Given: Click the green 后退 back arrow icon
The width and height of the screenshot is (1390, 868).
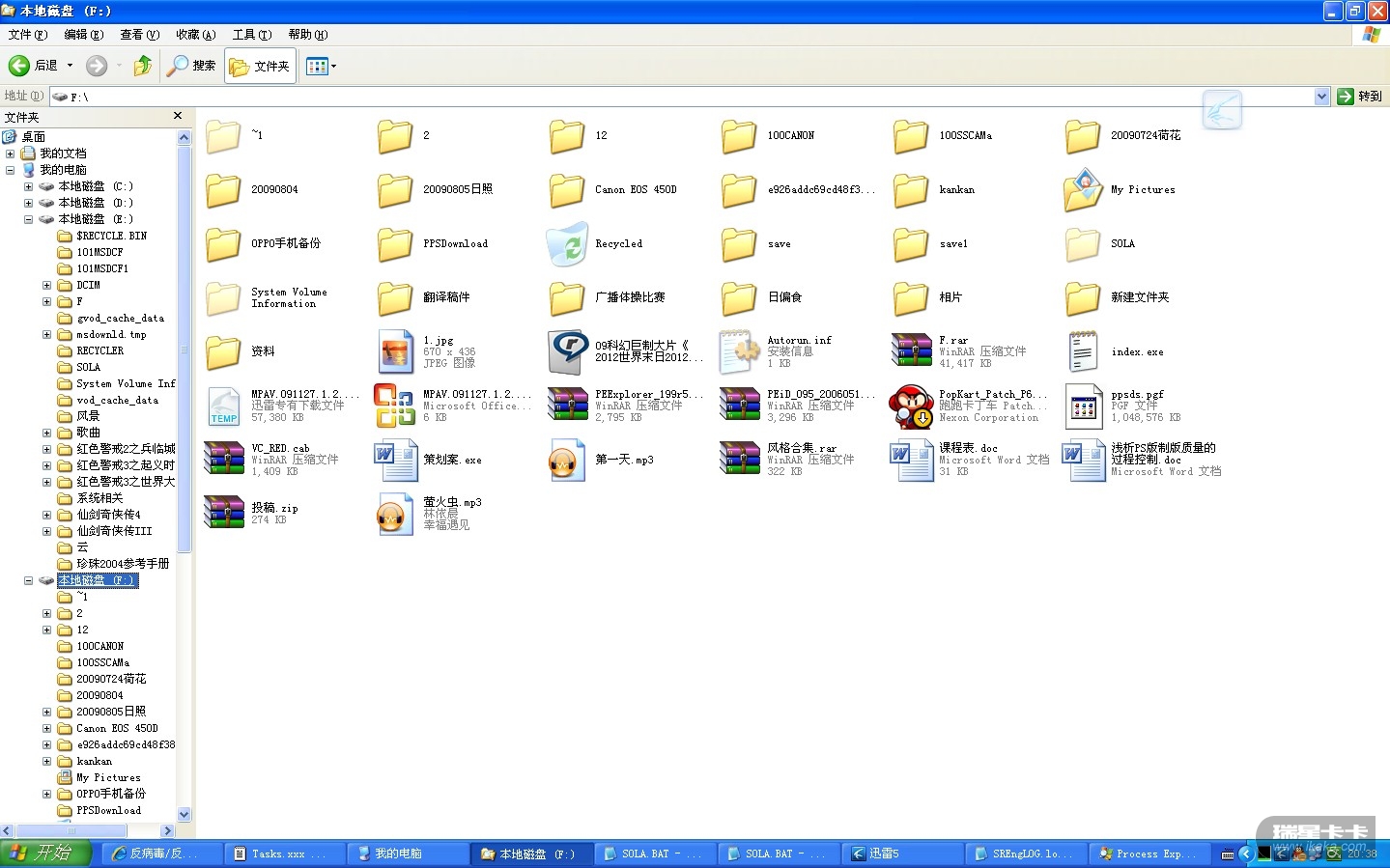Looking at the screenshot, I should pos(18,66).
